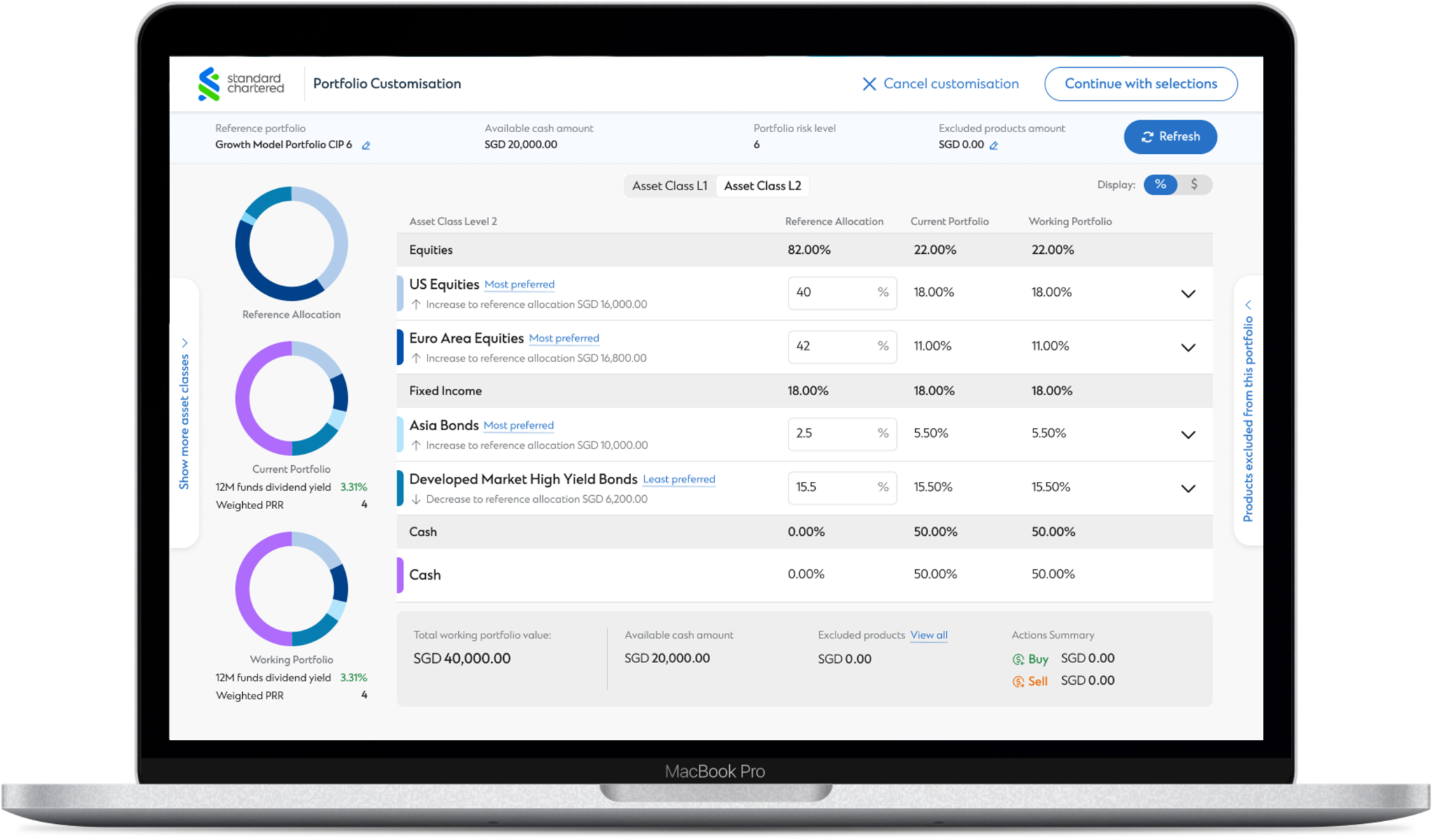Expand Developed Market High Yield Bonds row

pyautogui.click(x=1187, y=489)
